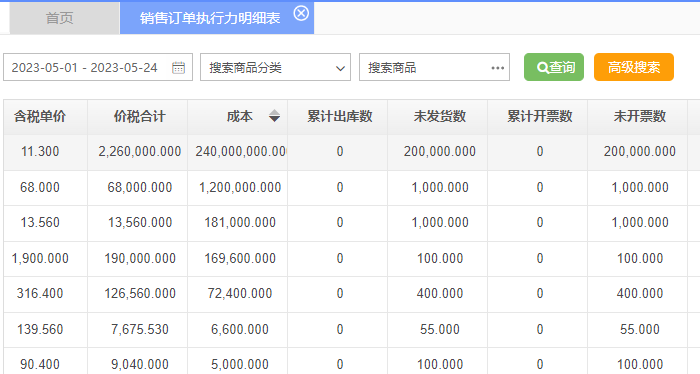Select cell 68,000.000 in 价税合计
The height and width of the screenshot is (374, 700).
coord(138,187)
